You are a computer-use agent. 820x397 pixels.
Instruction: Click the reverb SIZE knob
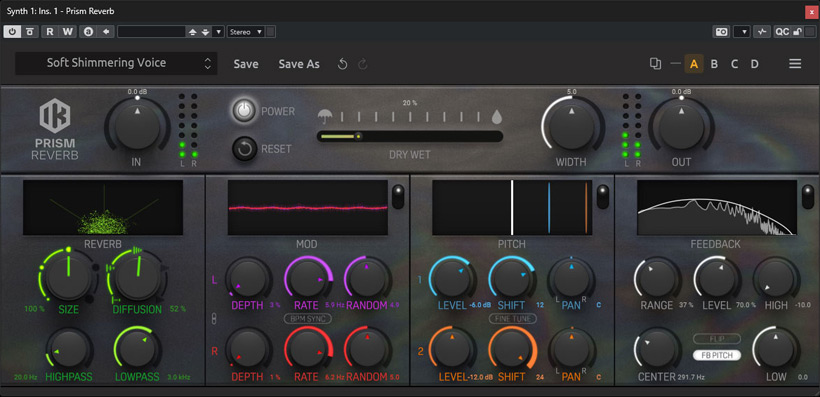click(x=69, y=277)
